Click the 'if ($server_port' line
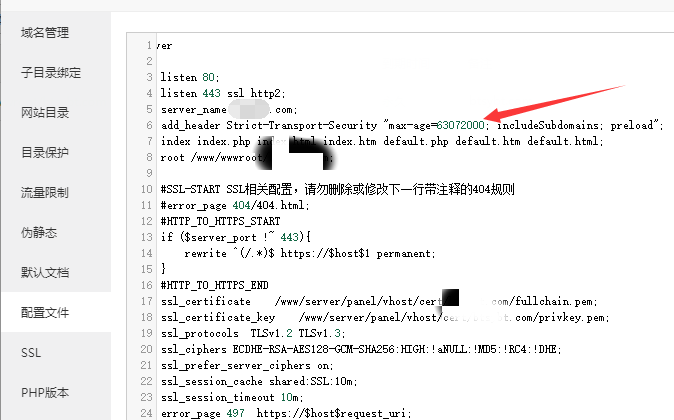 (x=236, y=237)
